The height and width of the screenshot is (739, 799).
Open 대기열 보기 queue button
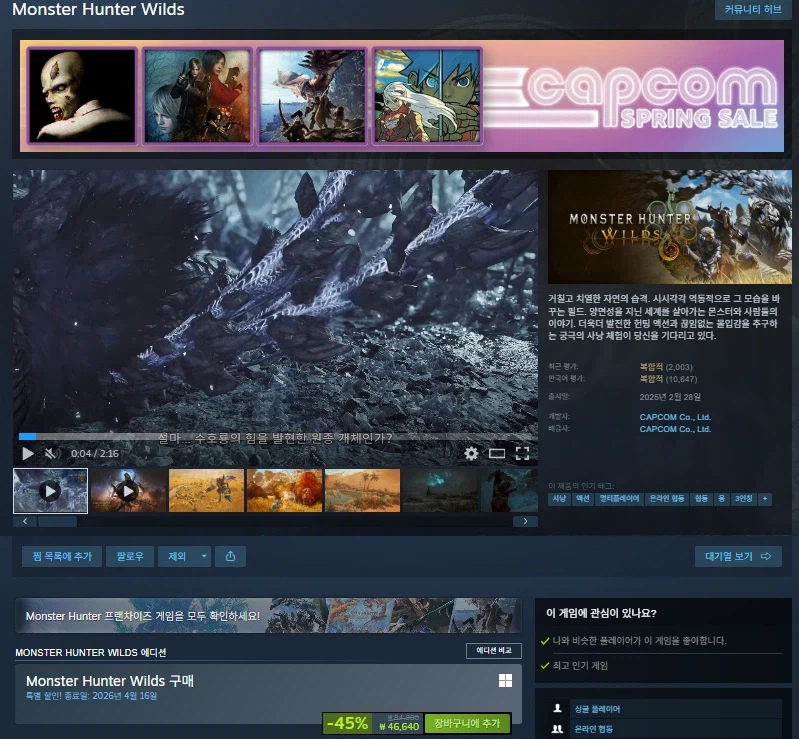point(738,556)
